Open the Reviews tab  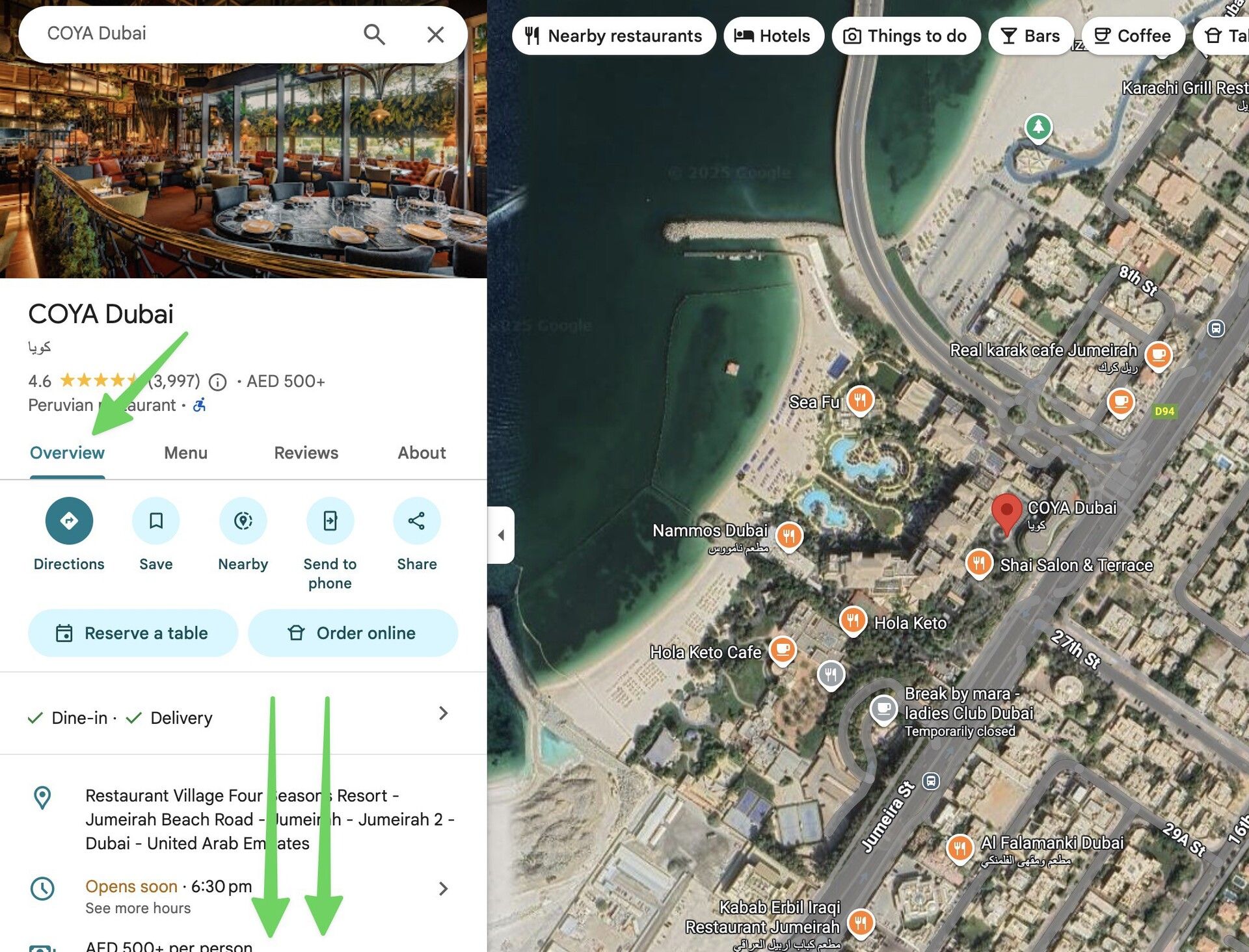306,453
